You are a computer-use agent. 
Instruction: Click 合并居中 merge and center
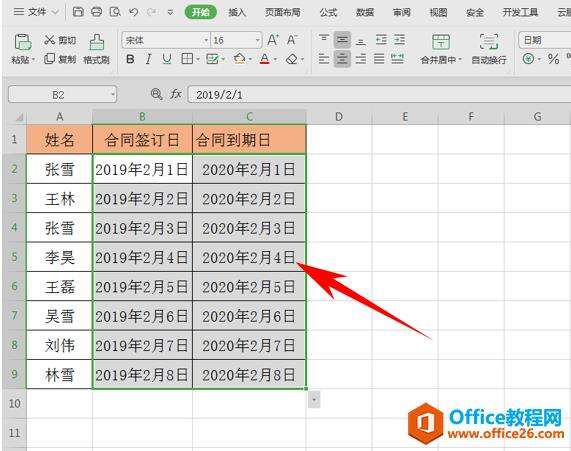pos(441,49)
